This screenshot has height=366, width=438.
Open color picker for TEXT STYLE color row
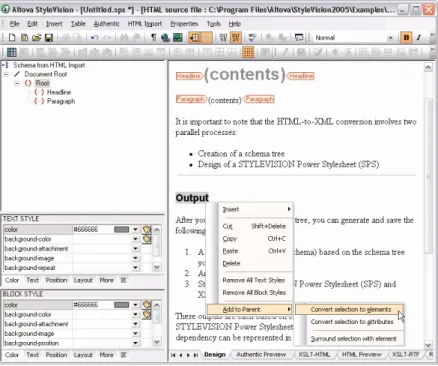click(147, 229)
